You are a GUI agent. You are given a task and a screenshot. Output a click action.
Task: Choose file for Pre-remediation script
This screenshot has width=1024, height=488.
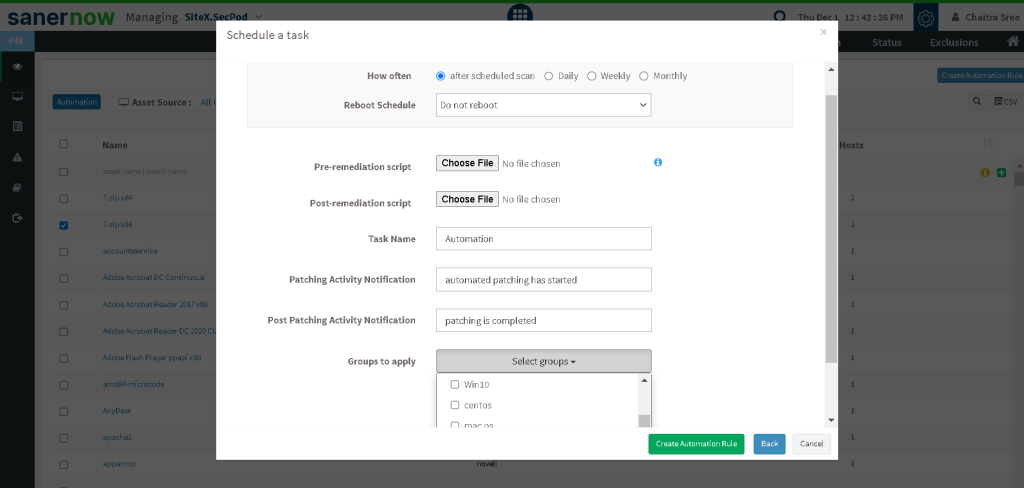(467, 163)
